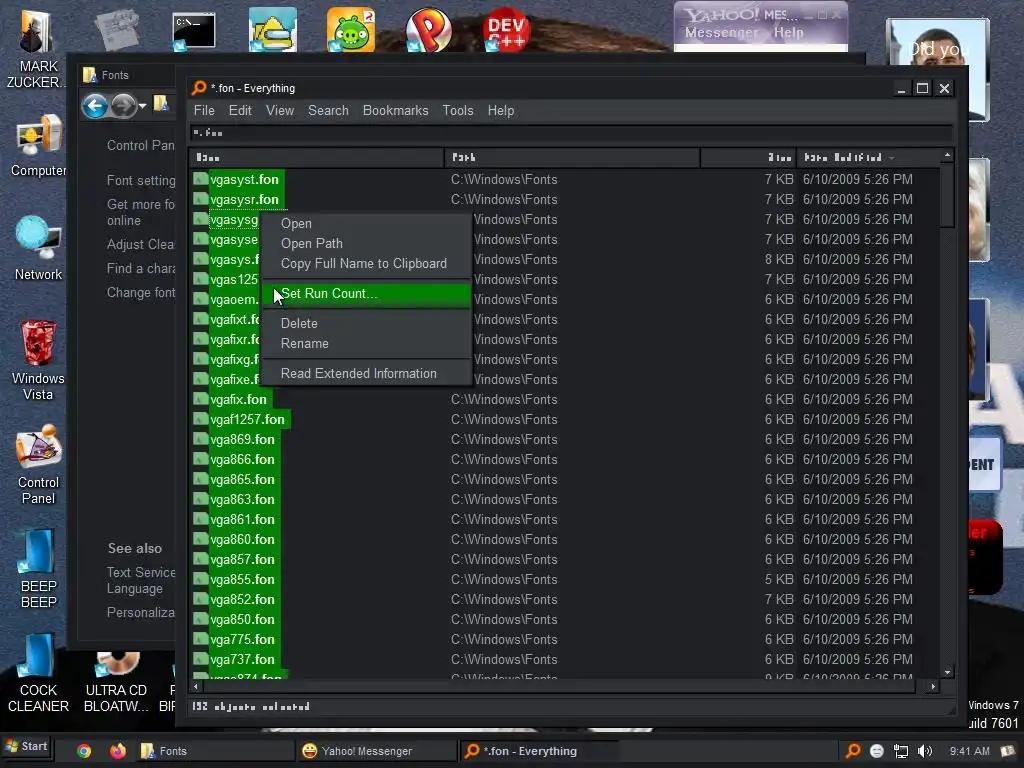Select the vgafix.fon file row
The width and height of the screenshot is (1024, 768).
[x=566, y=399]
